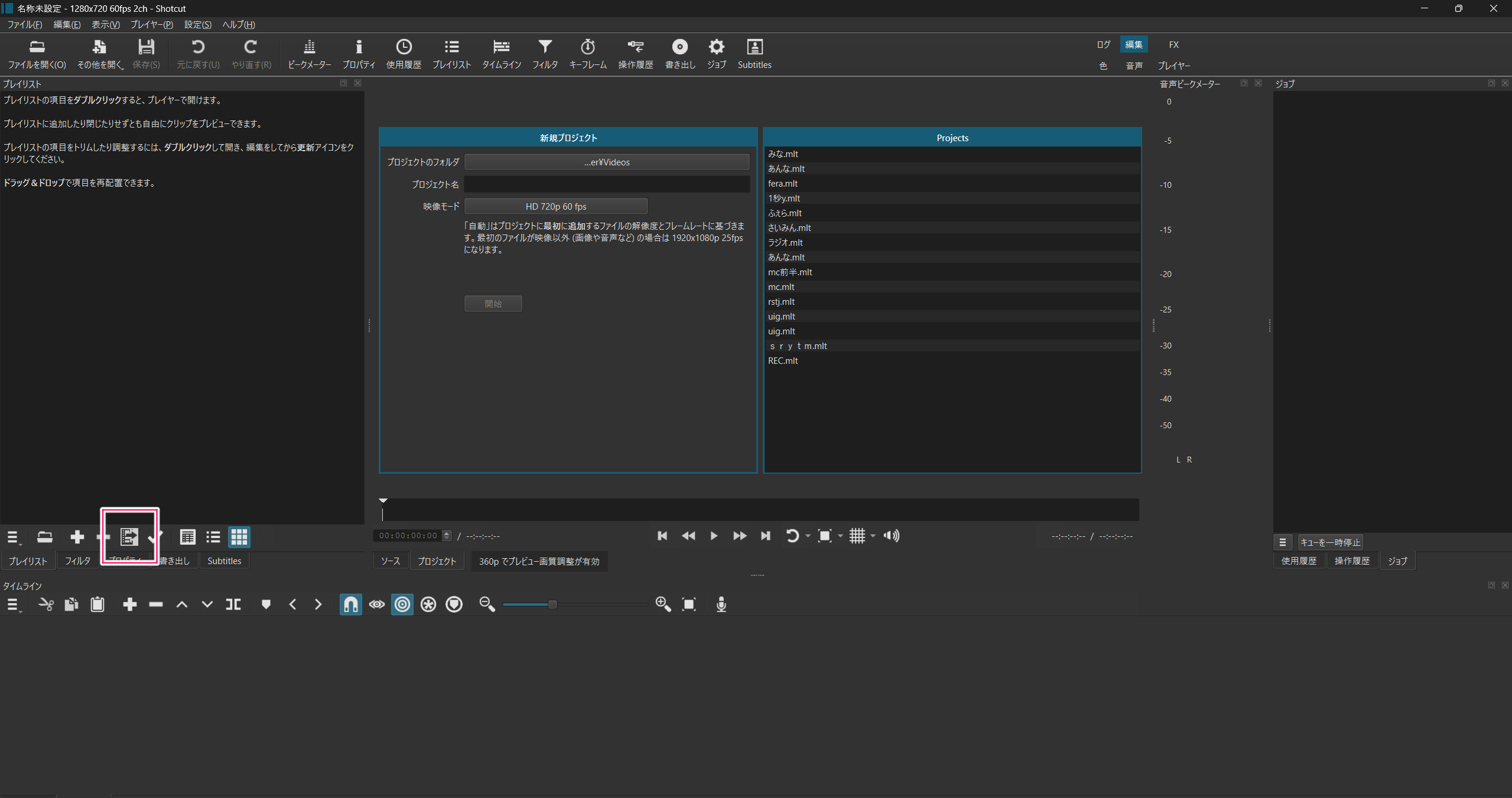
Task: Toggle the ripple button in the timeline toolbar
Action: point(402,604)
